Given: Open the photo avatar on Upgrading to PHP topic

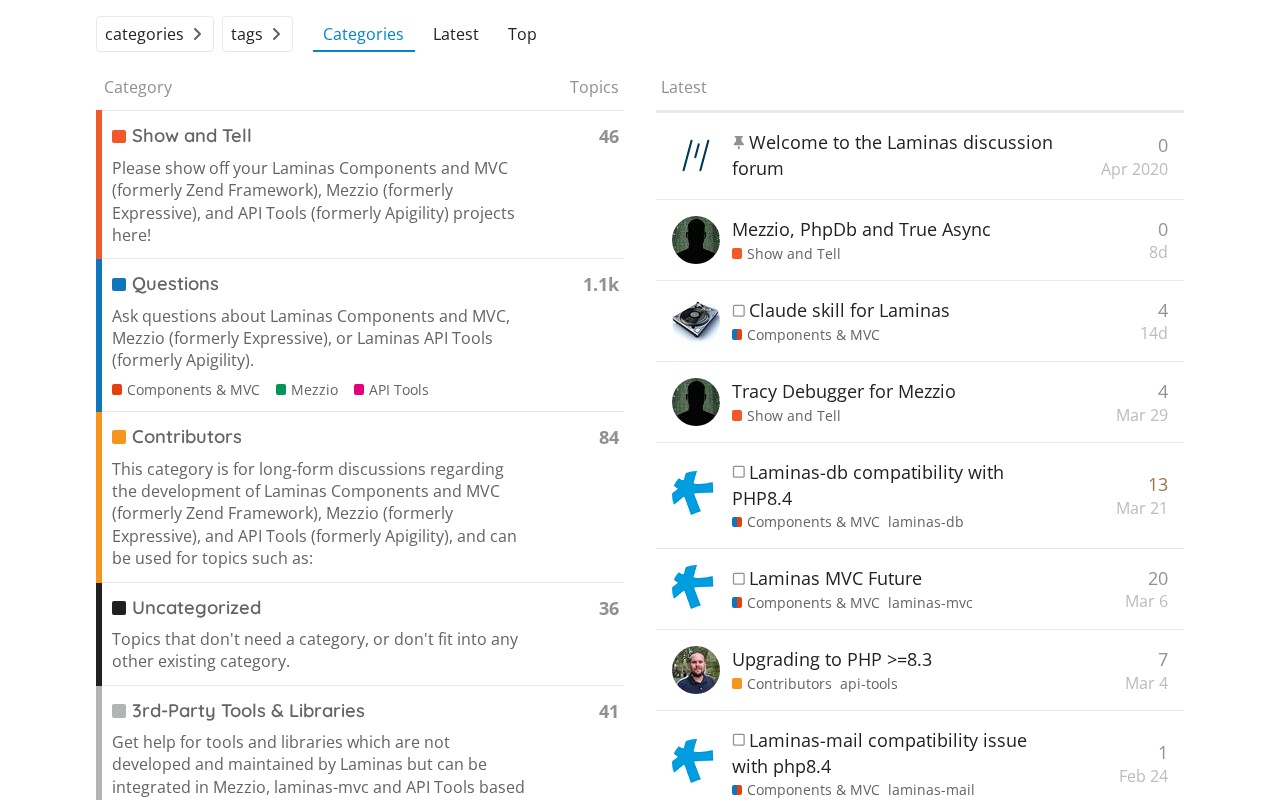Looking at the screenshot, I should 696,670.
